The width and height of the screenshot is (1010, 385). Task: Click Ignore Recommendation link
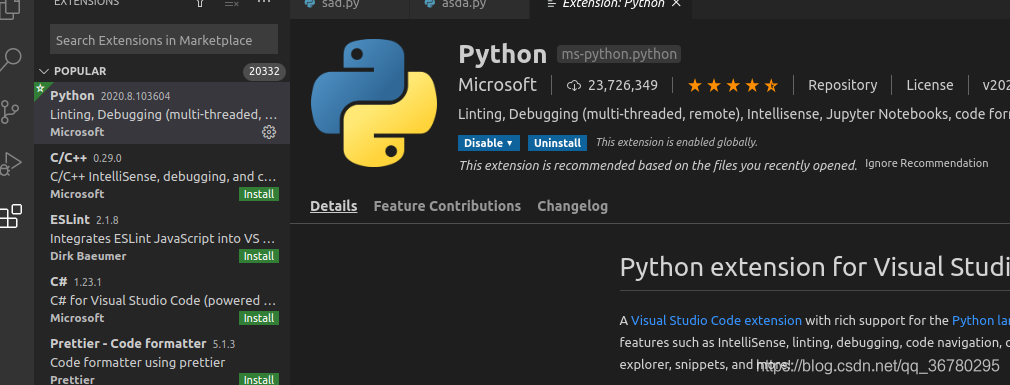point(926,164)
